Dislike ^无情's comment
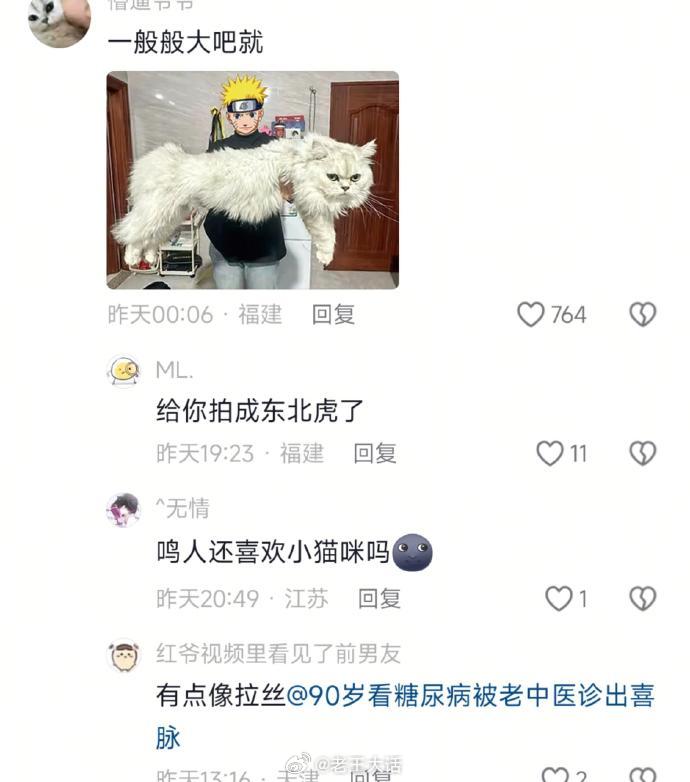The image size is (690, 782). pos(643,598)
